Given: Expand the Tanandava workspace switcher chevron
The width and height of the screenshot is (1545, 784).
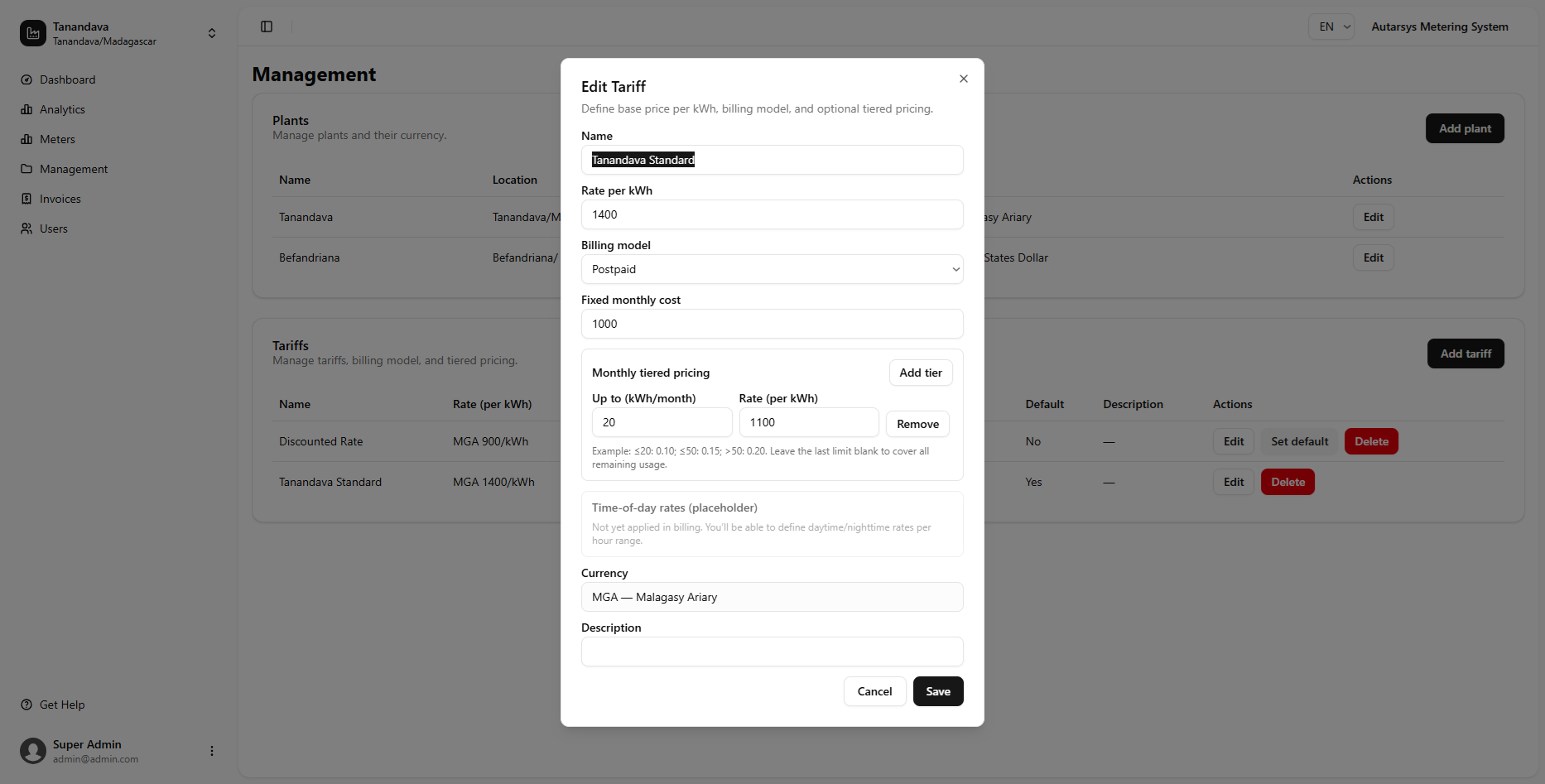Looking at the screenshot, I should [x=212, y=33].
